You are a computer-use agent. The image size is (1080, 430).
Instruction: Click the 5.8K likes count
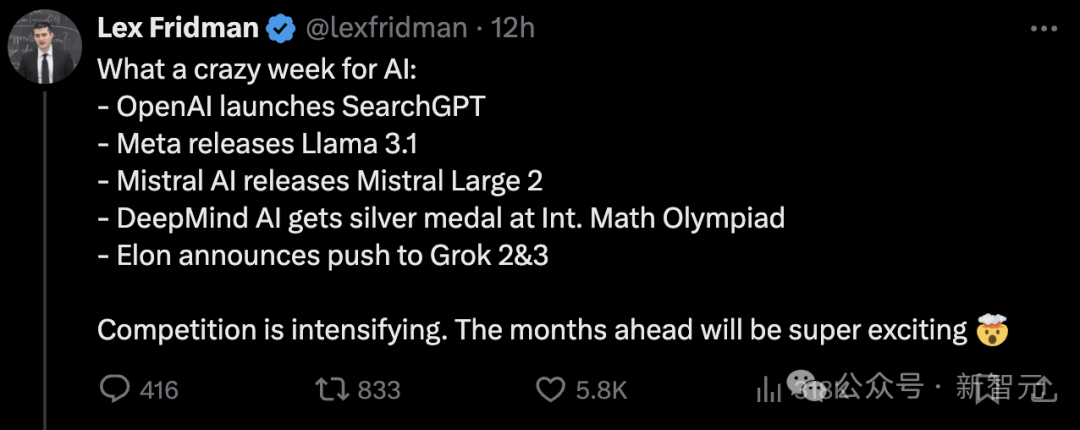[601, 391]
